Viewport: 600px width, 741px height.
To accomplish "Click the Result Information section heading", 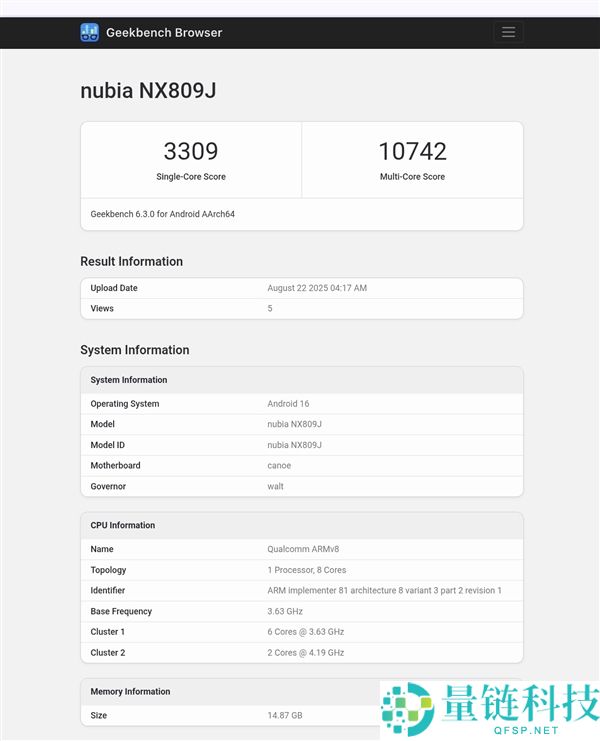I will [x=131, y=262].
